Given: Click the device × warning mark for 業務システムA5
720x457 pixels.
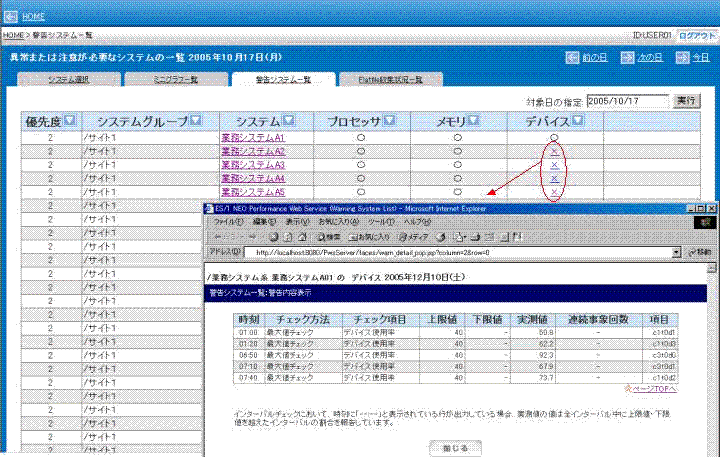Looking at the screenshot, I should [x=554, y=192].
